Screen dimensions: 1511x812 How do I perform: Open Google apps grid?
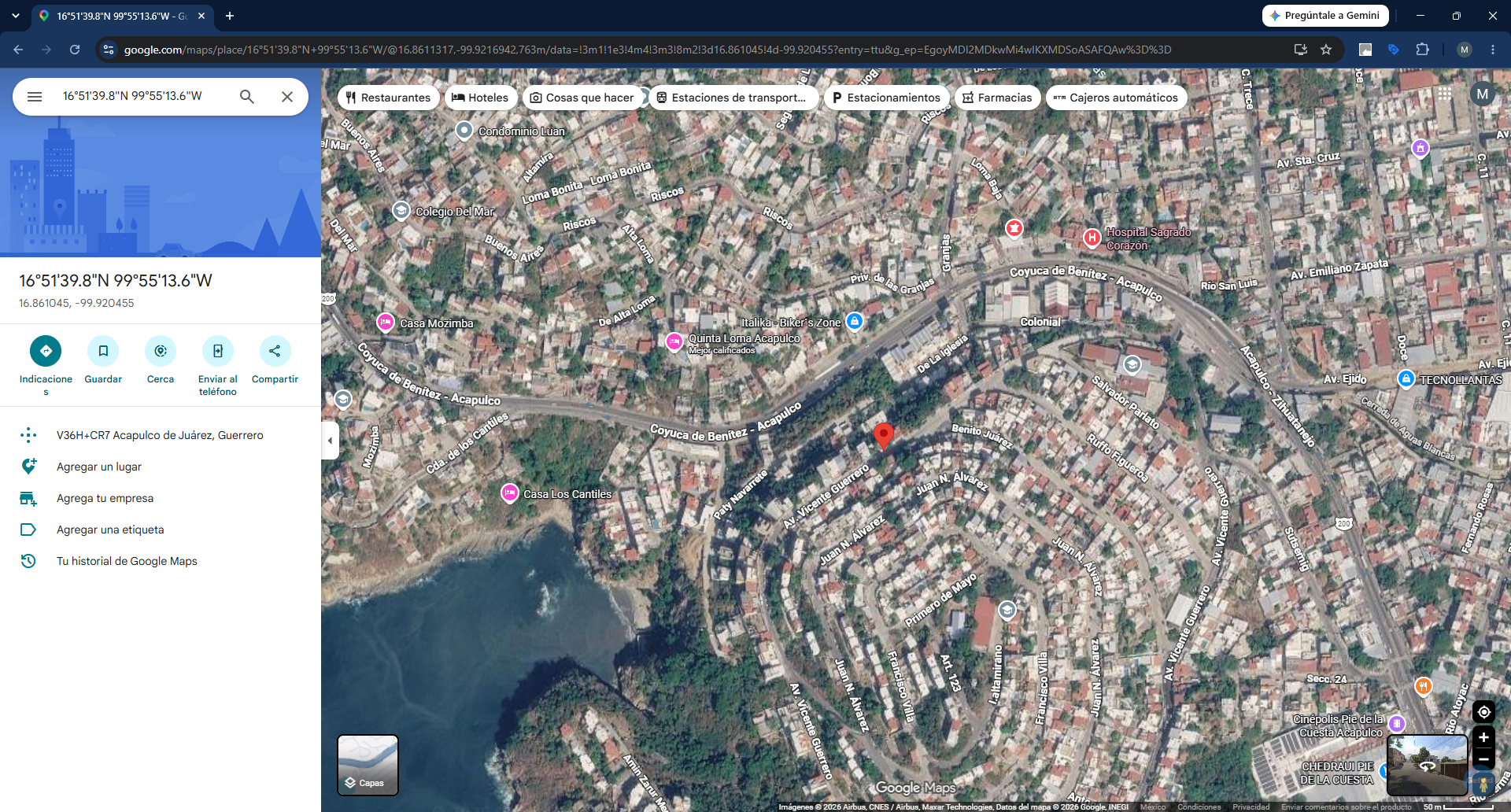pyautogui.click(x=1445, y=94)
